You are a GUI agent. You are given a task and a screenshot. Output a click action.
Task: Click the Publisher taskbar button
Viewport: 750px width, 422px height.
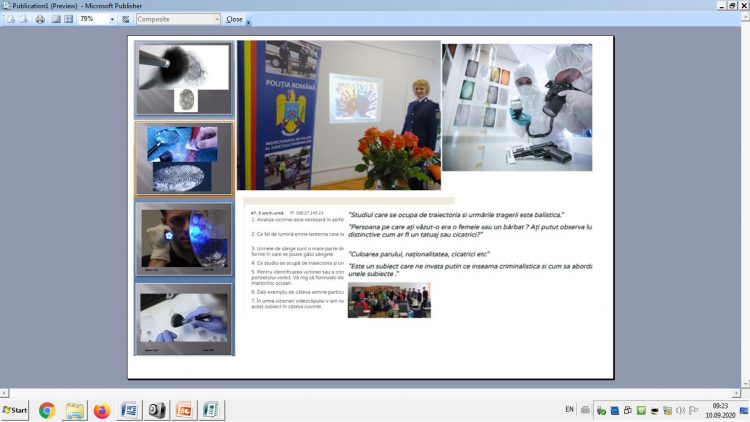coord(211,410)
